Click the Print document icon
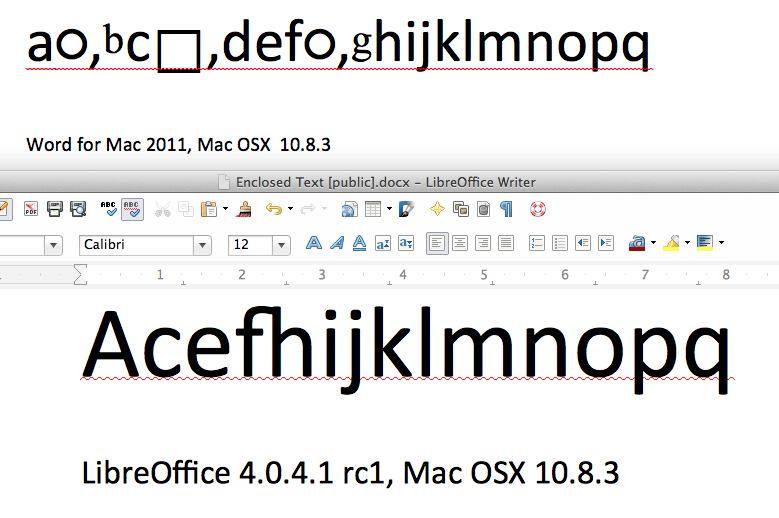The image size is (779, 518). click(56, 209)
